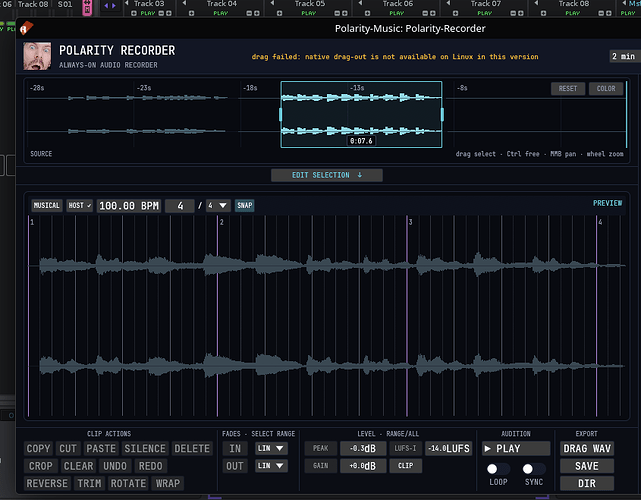641x500 pixels.
Task: Click the minus icon under Track 07
Action: [513, 13]
